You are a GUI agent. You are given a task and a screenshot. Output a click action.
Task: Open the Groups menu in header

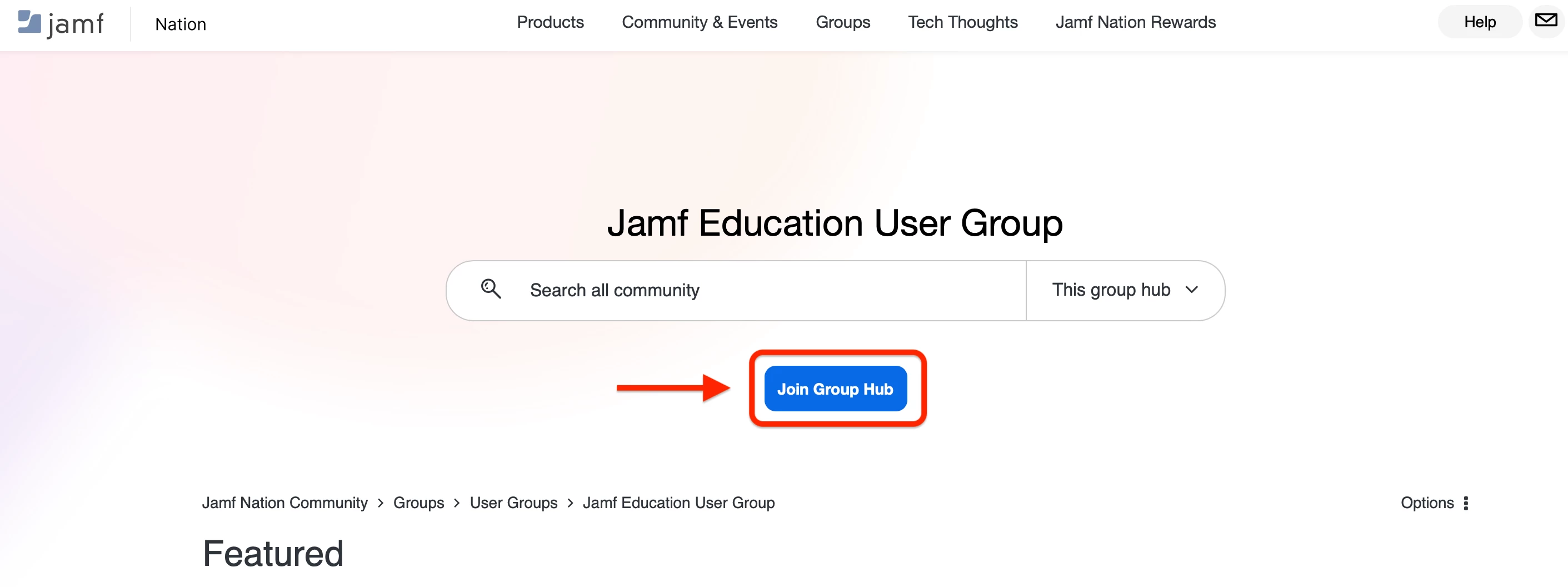coord(842,23)
